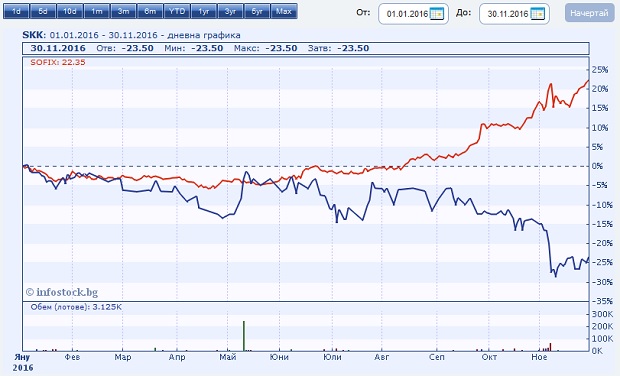
Task: Click the tall green volume bar in May
Action: (244, 336)
